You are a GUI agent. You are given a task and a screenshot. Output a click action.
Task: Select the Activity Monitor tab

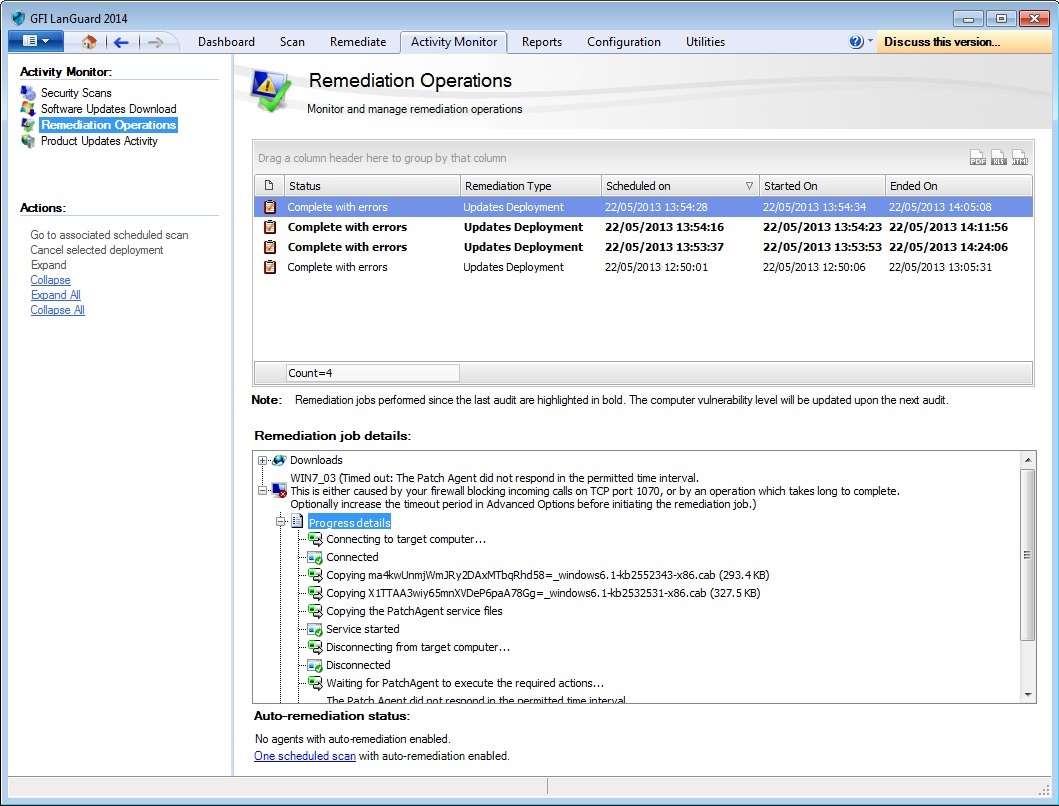(x=454, y=42)
